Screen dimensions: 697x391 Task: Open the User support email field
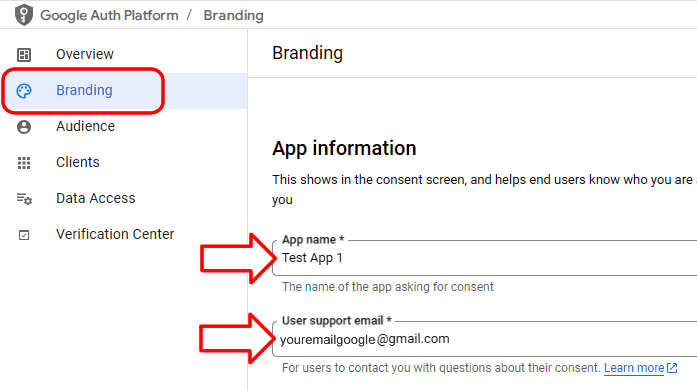485,339
